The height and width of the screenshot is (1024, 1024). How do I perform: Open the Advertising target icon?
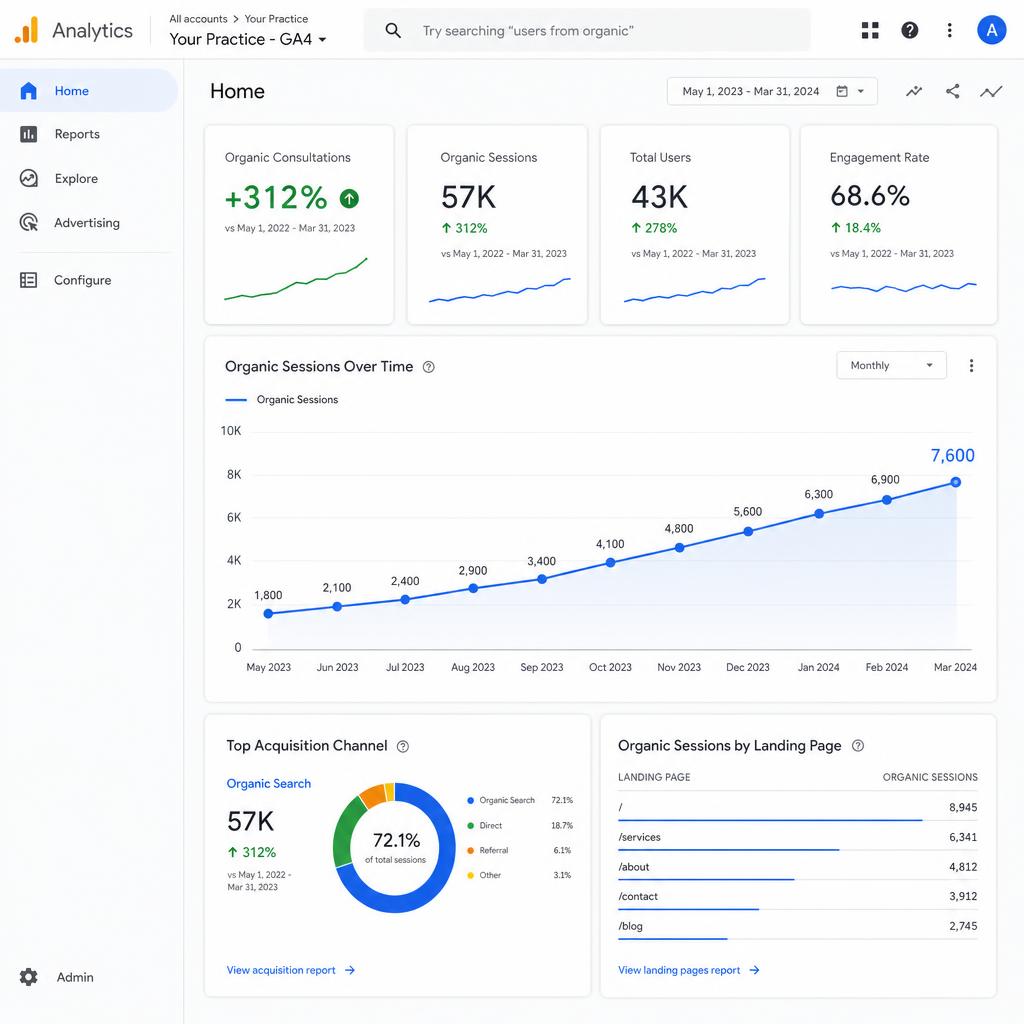[x=28, y=223]
